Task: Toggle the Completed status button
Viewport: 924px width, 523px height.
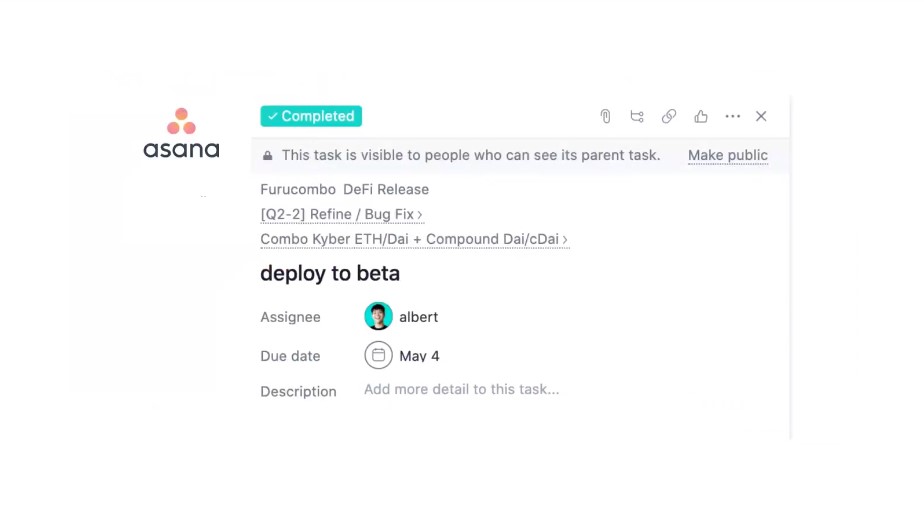Action: pyautogui.click(x=311, y=116)
